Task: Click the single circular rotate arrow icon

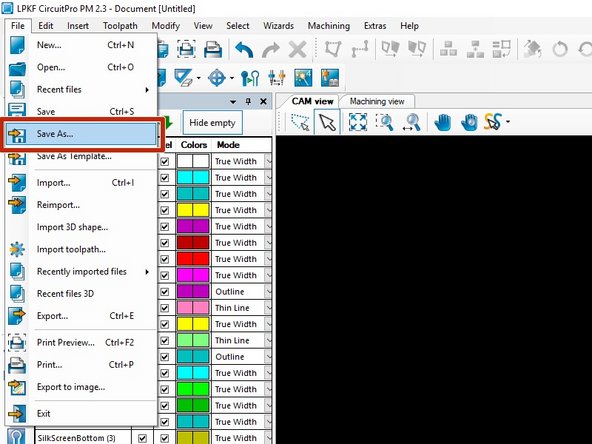Action: click(x=560, y=49)
